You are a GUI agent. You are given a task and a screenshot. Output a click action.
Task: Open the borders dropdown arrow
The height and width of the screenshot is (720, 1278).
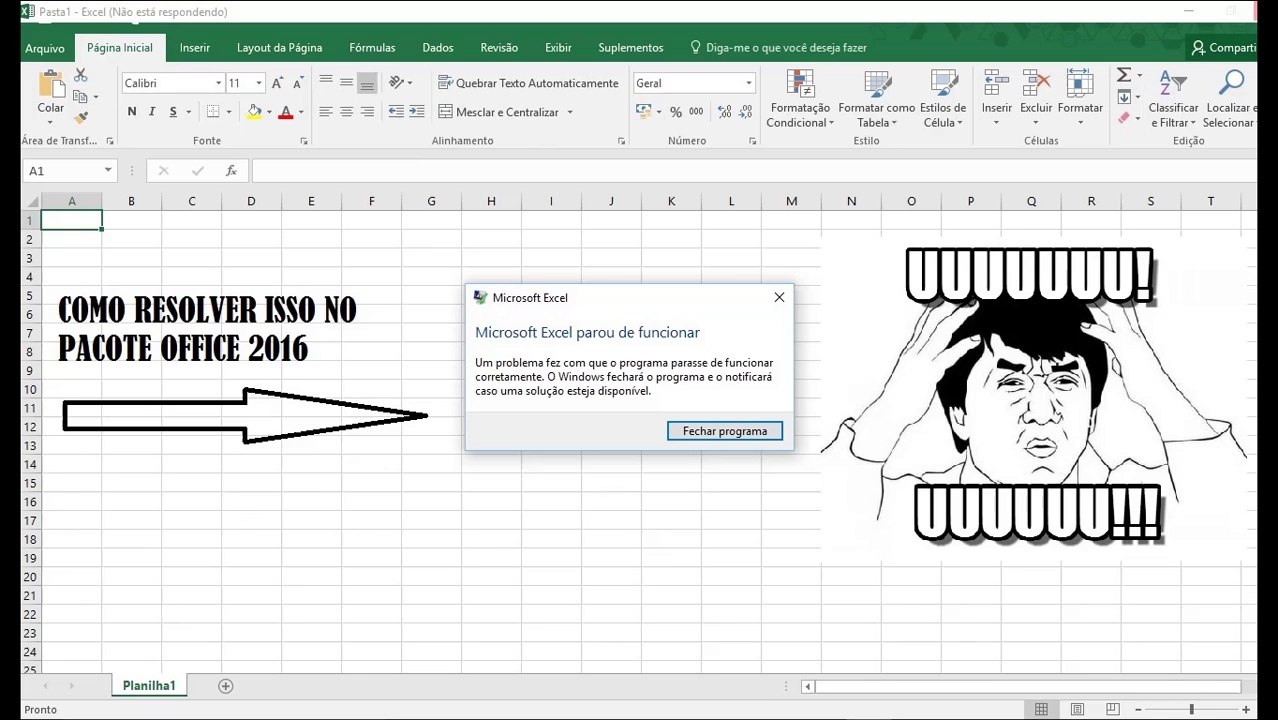point(228,112)
